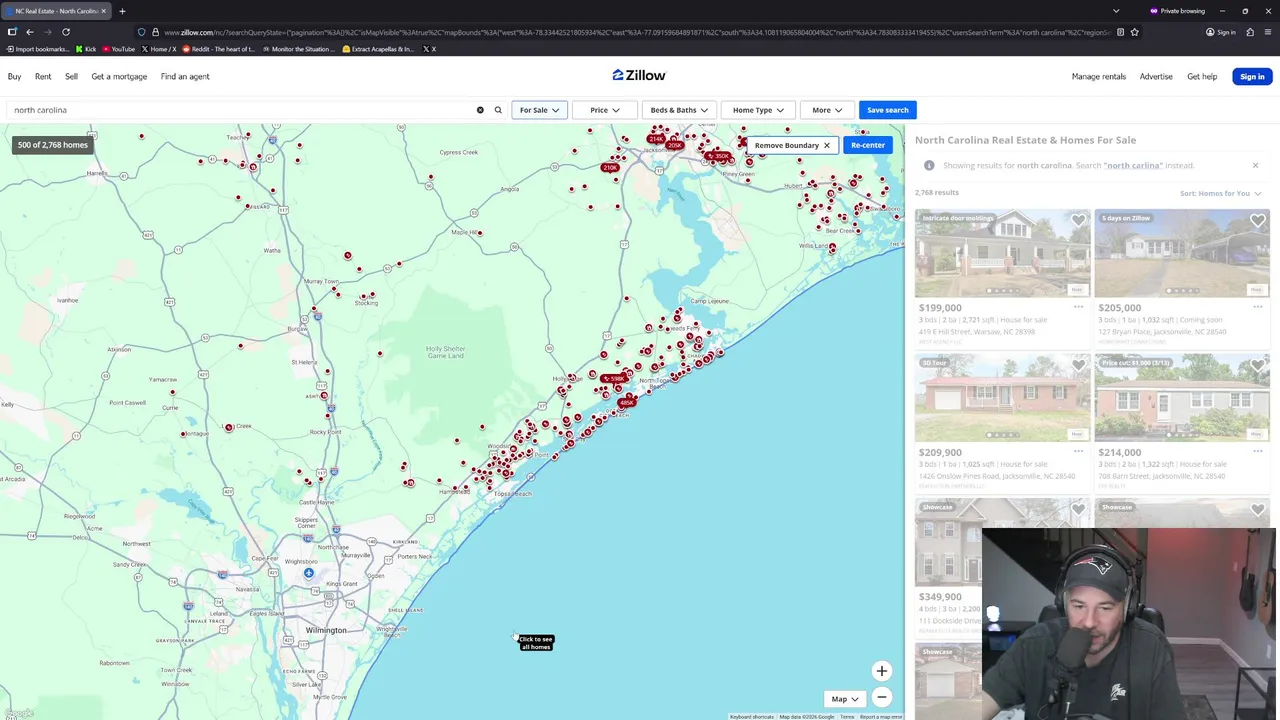The image size is (1280, 720).
Task: Open three-dot menu on $205,000 listing
Action: pyautogui.click(x=1257, y=307)
